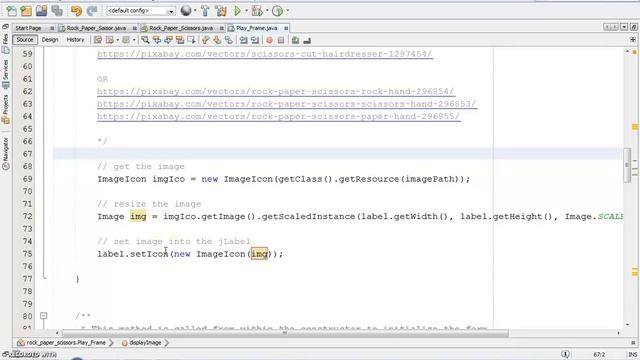Click Stop Macro Recording icon
Viewport: 640px width, 360px height.
tap(281, 40)
